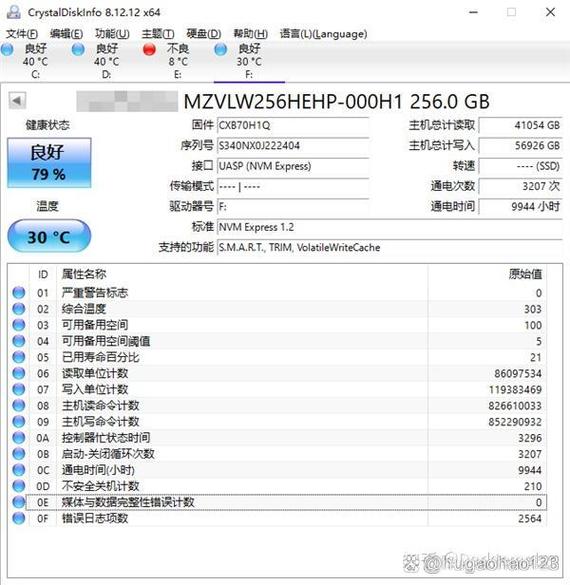Click the status icon of row 0F 错误日志项数

tap(19, 518)
